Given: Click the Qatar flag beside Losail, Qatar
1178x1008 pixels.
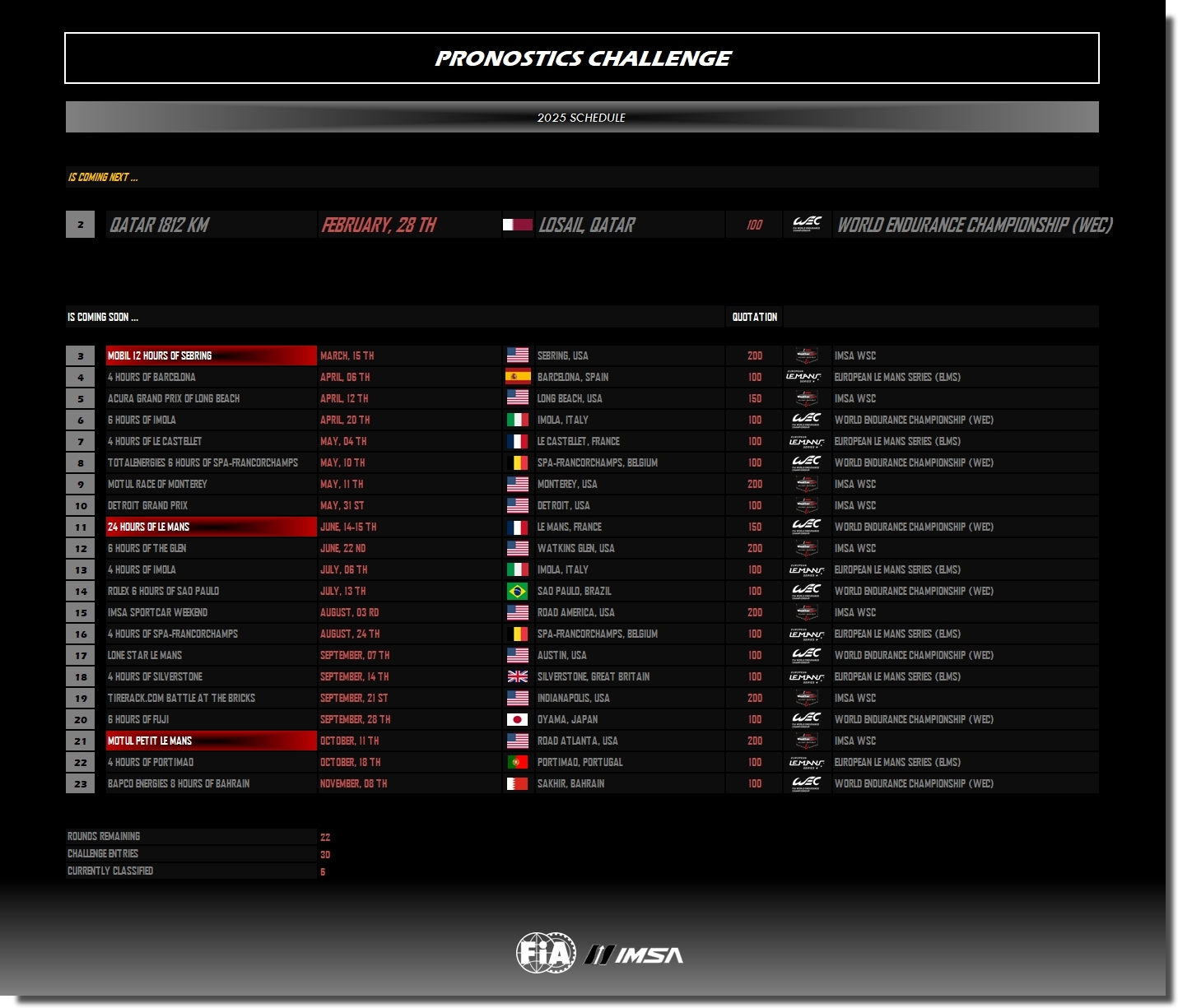Looking at the screenshot, I should tap(518, 225).
